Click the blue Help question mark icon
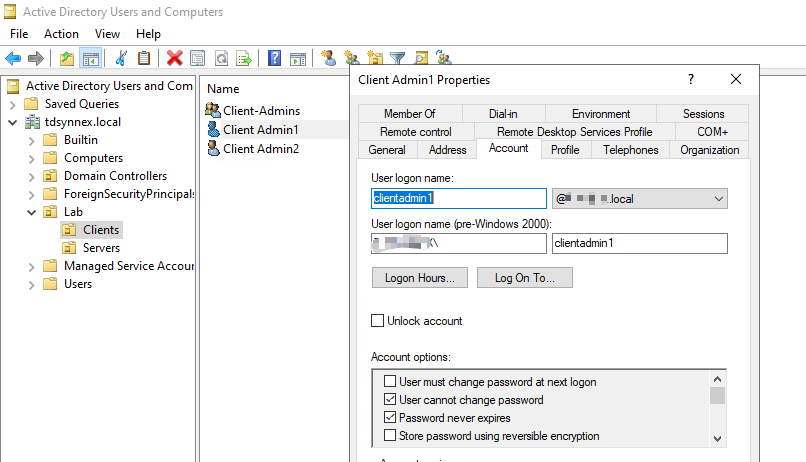The image size is (806, 462). pos(274,58)
